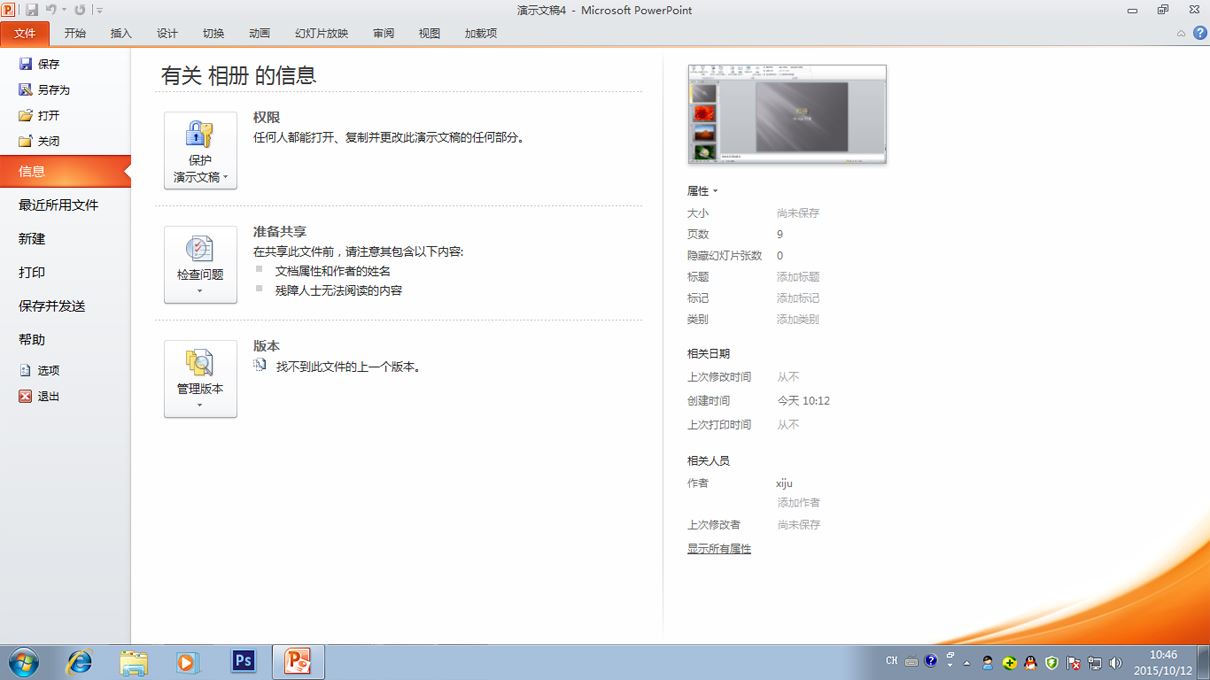Viewport: 1210px width, 680px height.
Task: Open the quick access toolbar customize dropdown
Action: [x=99, y=11]
